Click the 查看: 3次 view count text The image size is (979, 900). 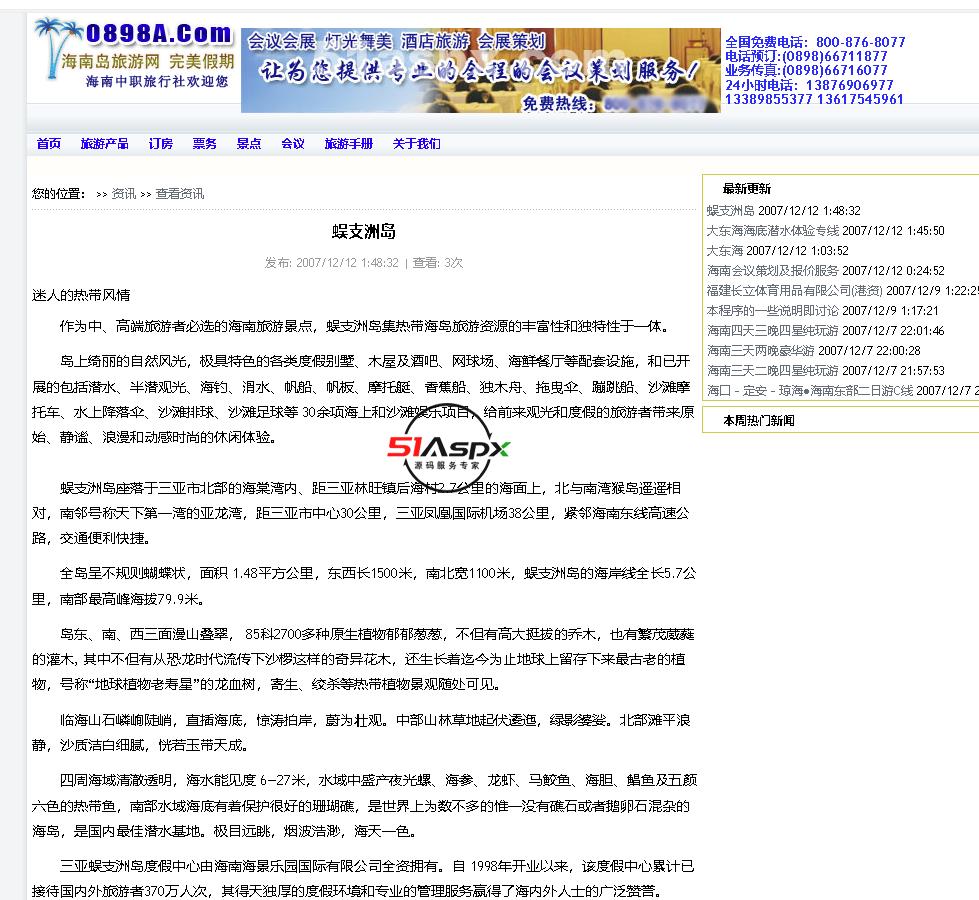438,263
